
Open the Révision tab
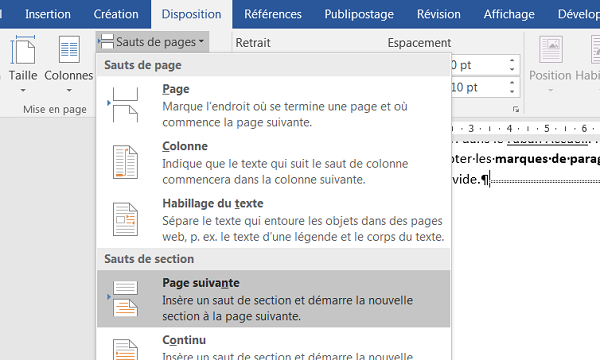[x=439, y=14]
